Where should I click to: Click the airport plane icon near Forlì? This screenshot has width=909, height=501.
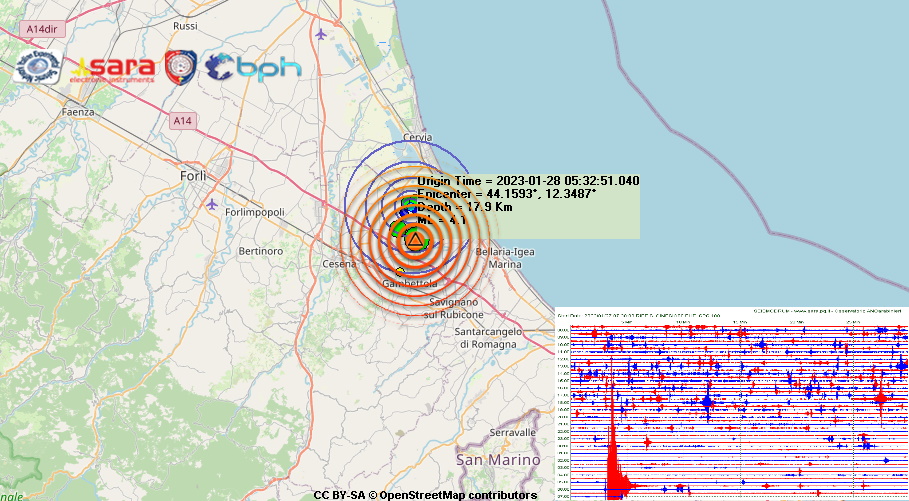(x=213, y=204)
